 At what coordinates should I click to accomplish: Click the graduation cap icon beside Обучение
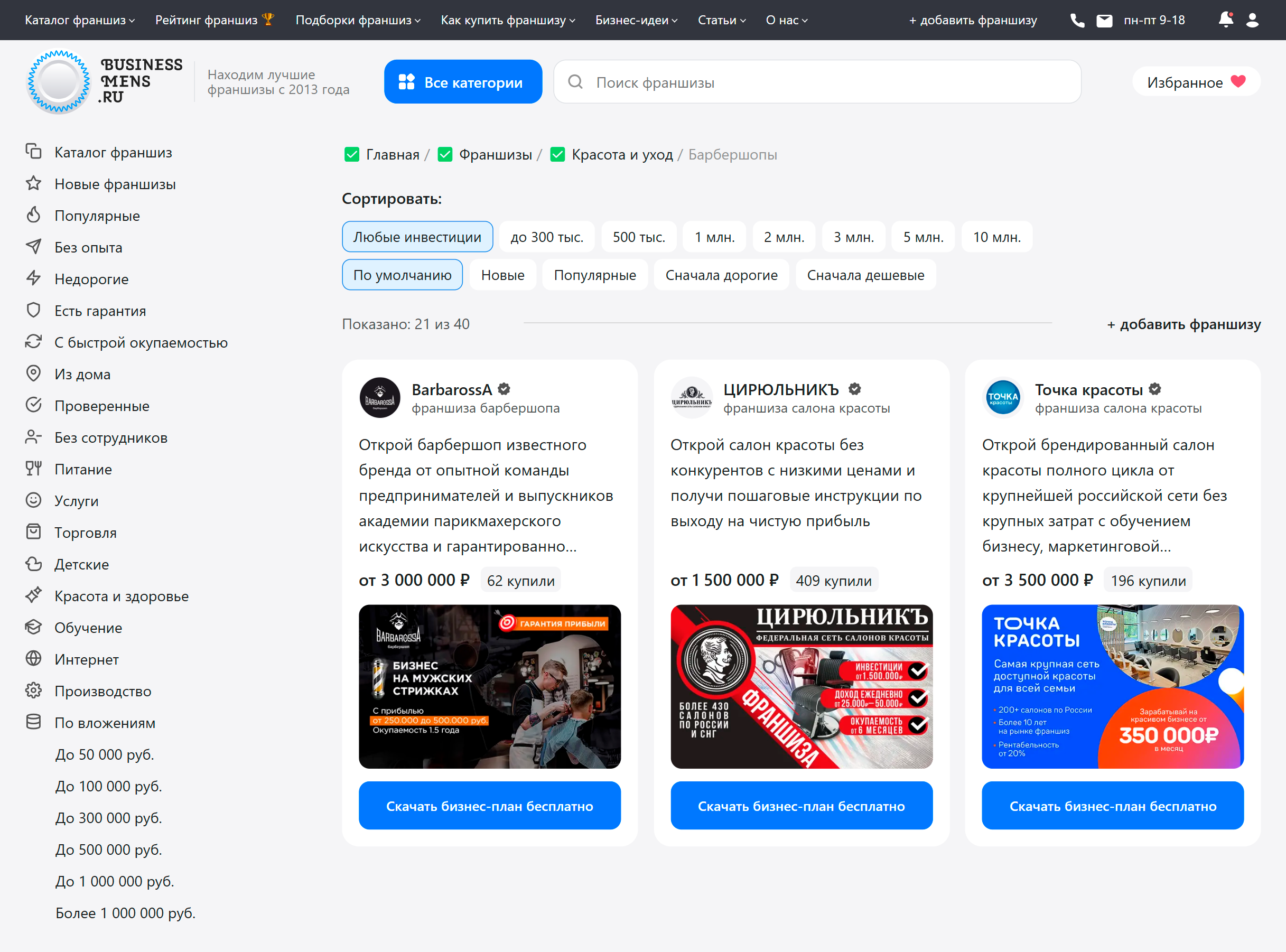(33, 627)
